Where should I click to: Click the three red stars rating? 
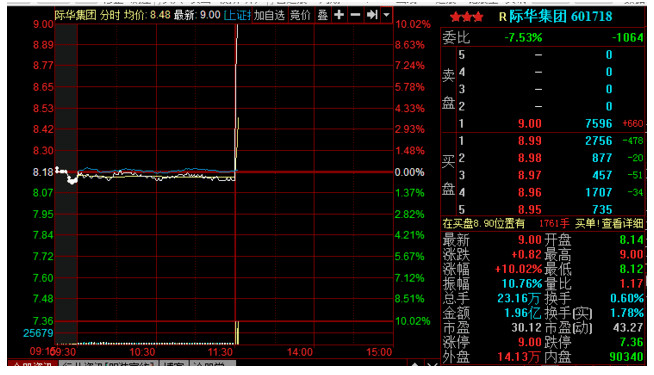coord(467,17)
